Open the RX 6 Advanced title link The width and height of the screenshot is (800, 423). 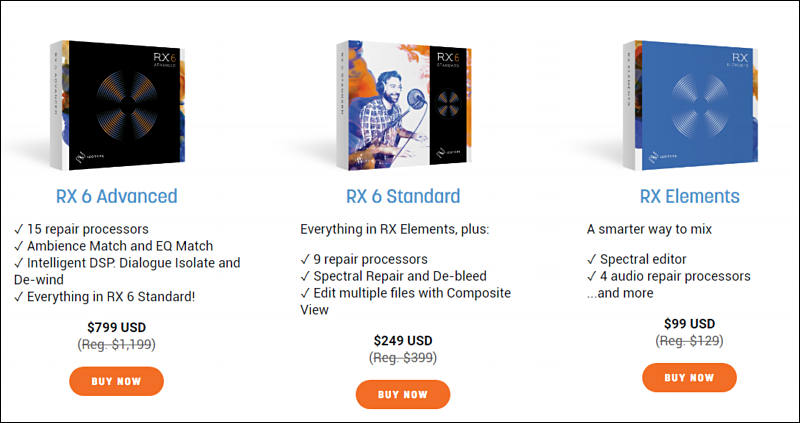pyautogui.click(x=116, y=196)
